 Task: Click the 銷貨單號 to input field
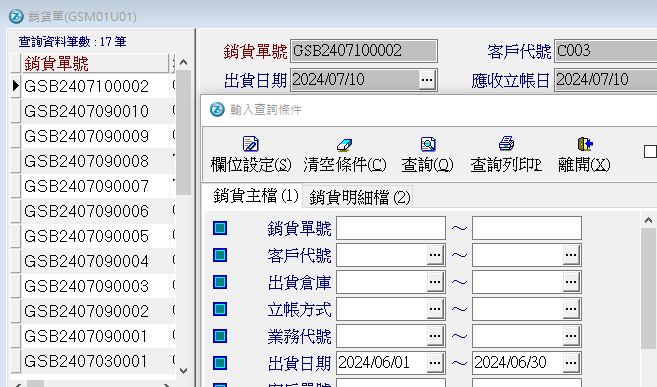coord(527,228)
